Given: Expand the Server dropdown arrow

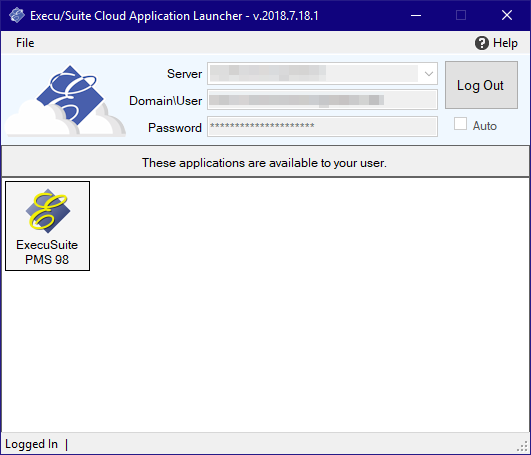Looking at the screenshot, I should coord(429,73).
